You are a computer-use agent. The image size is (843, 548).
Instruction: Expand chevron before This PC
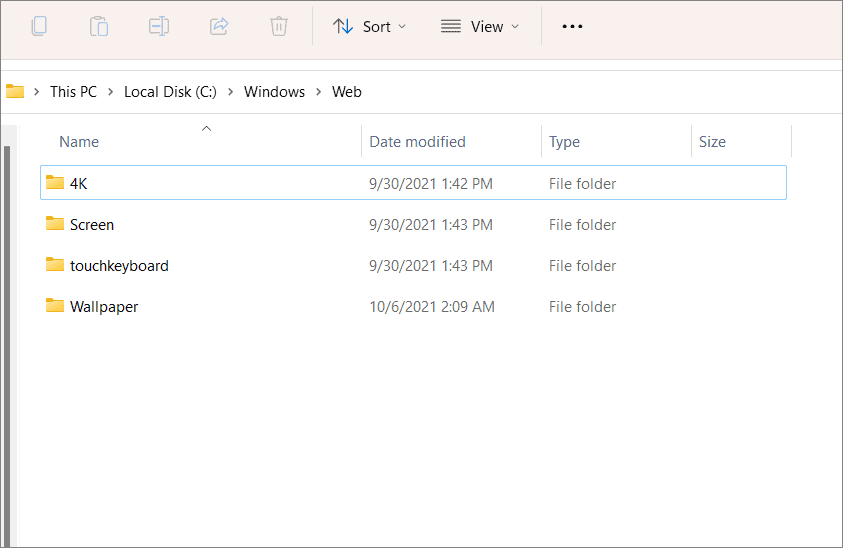click(x=37, y=92)
